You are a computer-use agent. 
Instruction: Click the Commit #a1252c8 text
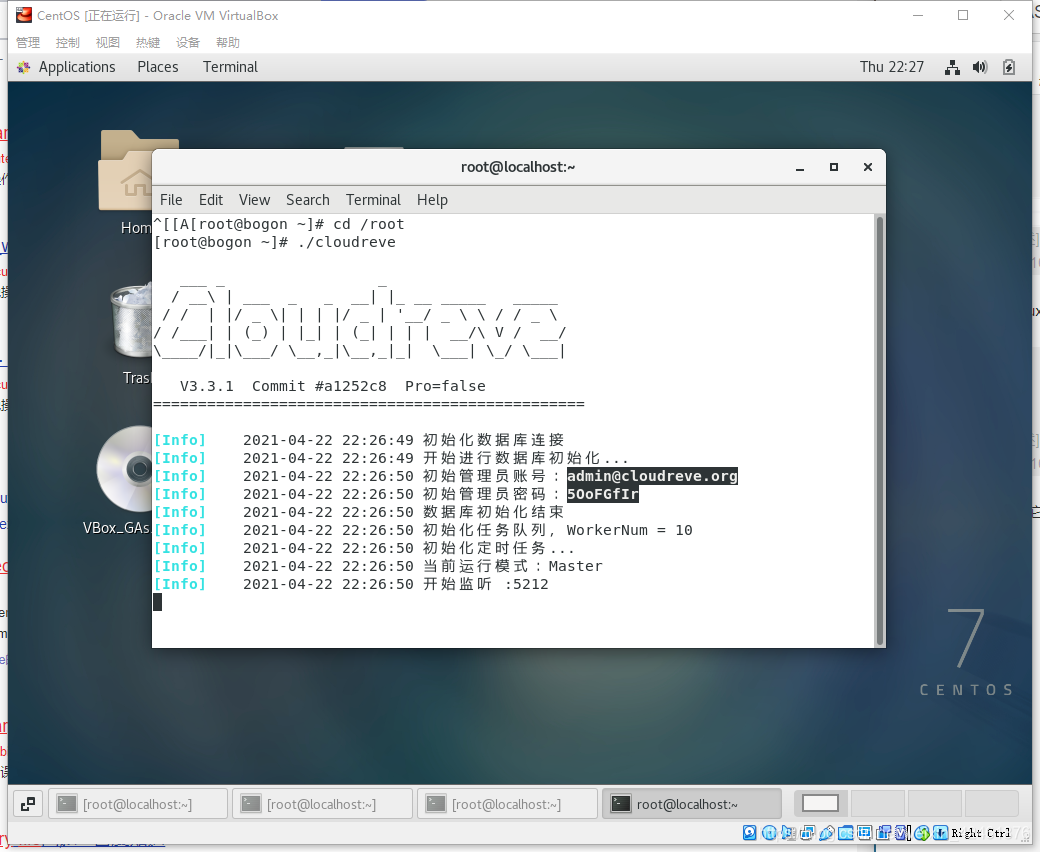319,386
